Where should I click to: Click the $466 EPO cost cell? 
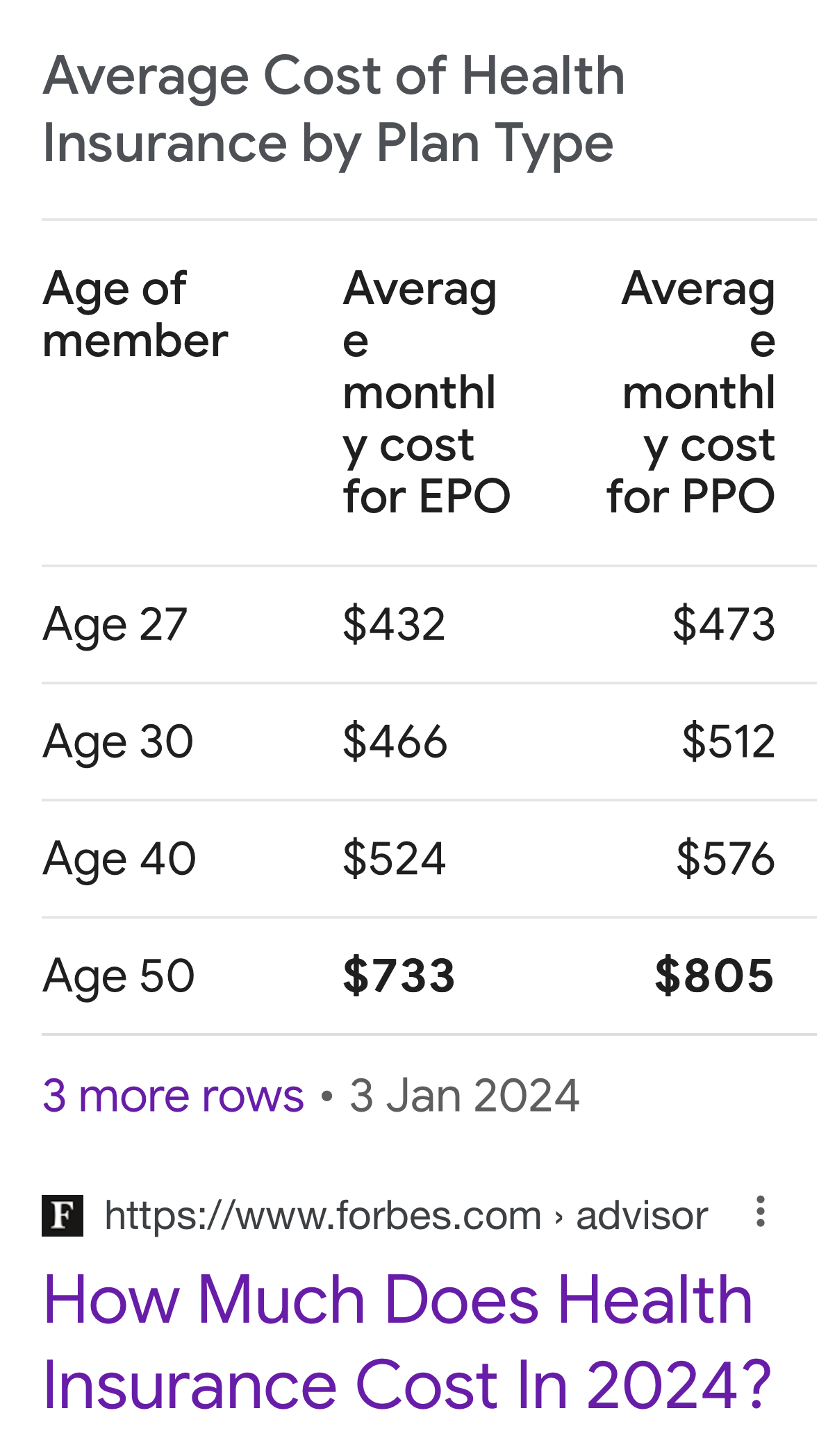click(x=395, y=741)
